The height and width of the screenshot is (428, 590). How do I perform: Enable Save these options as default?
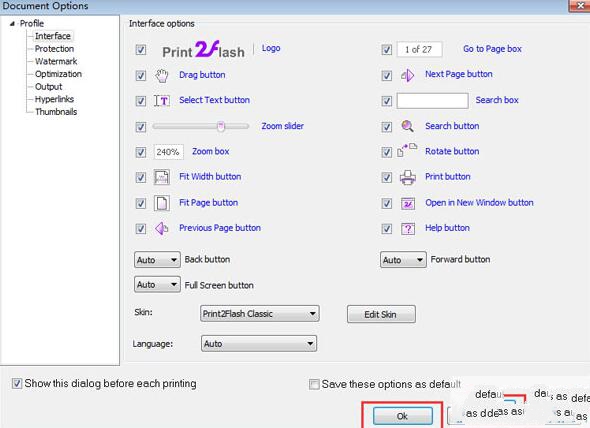click(314, 384)
